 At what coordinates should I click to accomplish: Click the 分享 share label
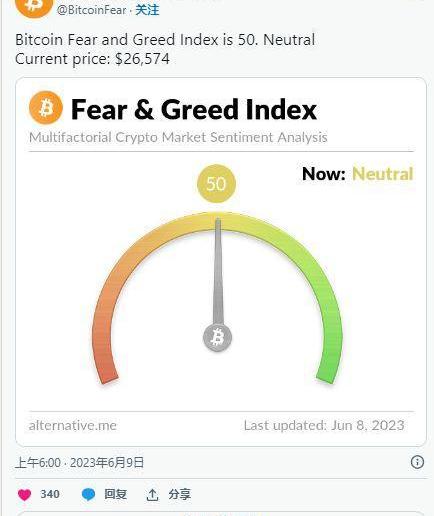point(179,494)
